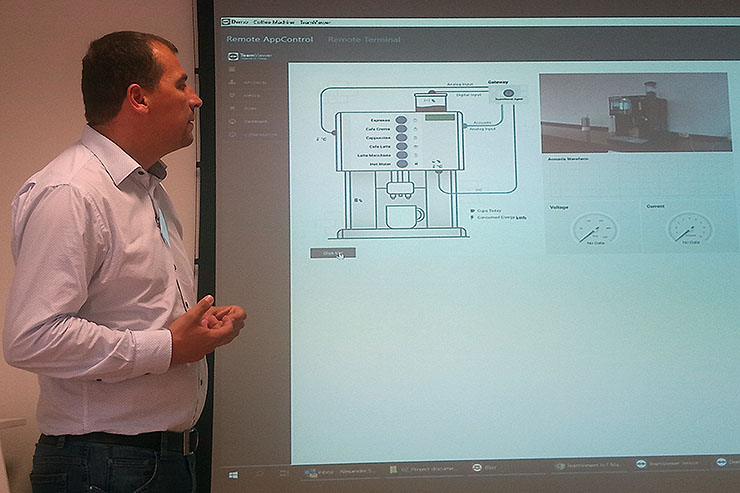Click the Voltage gauge dial

click(x=594, y=228)
